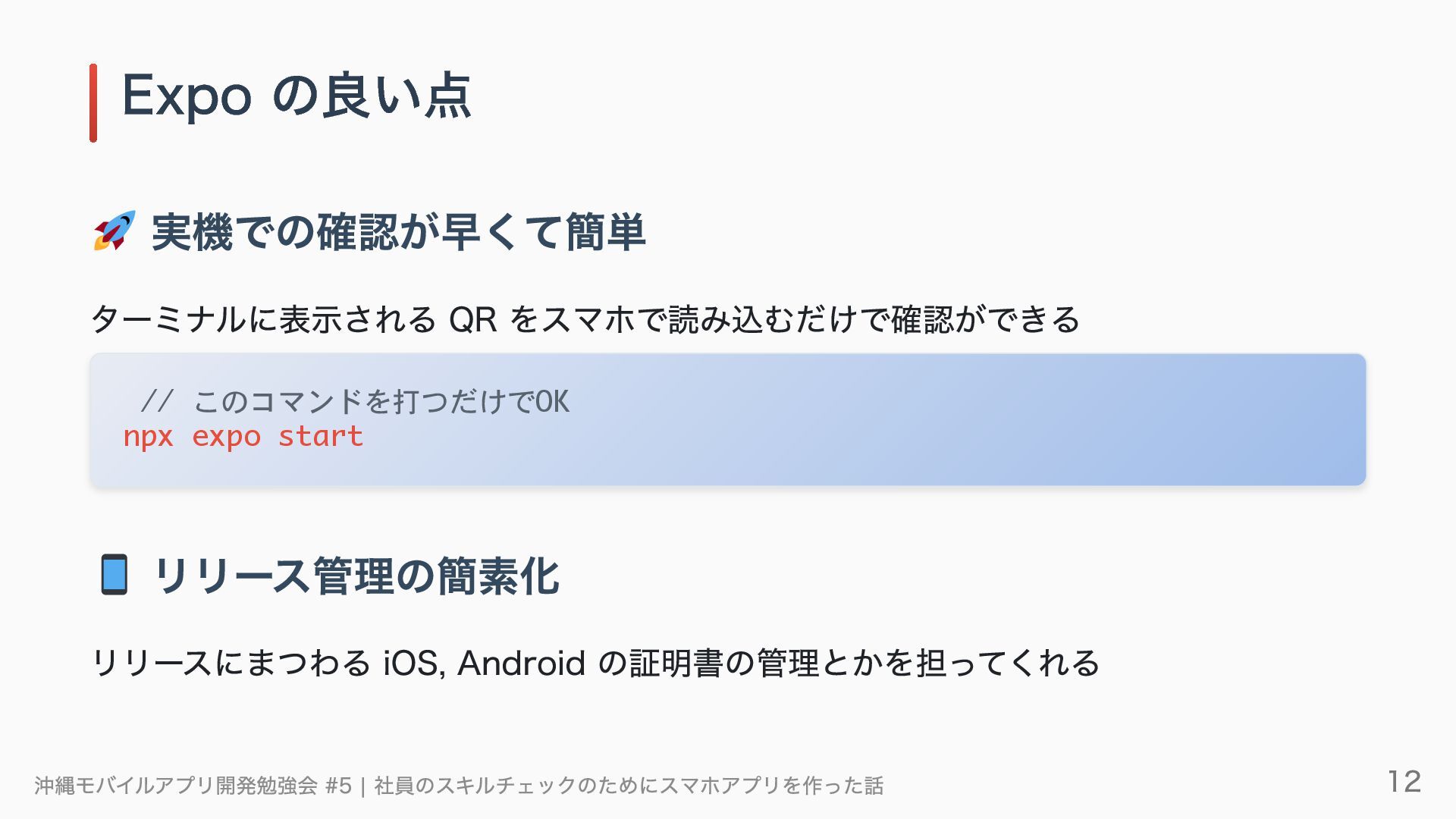The image size is (1456, 819).
Task: Click the heading "リリース管理の簡素化"
Action: point(356,576)
